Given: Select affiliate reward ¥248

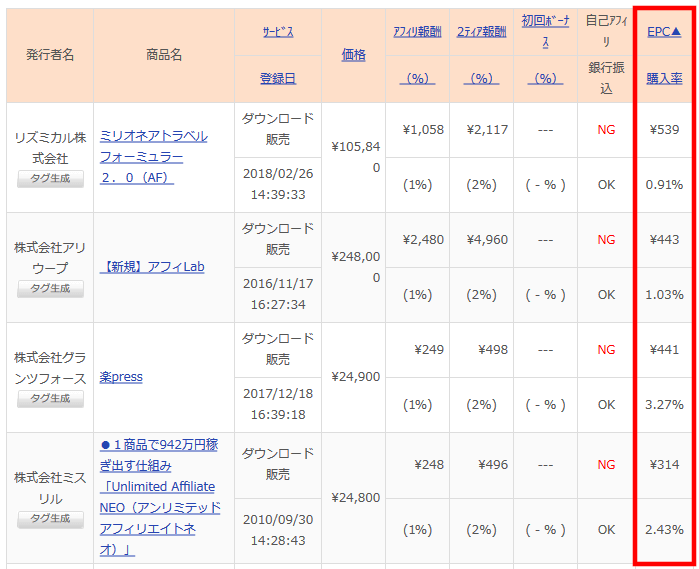Looking at the screenshot, I should [429, 465].
